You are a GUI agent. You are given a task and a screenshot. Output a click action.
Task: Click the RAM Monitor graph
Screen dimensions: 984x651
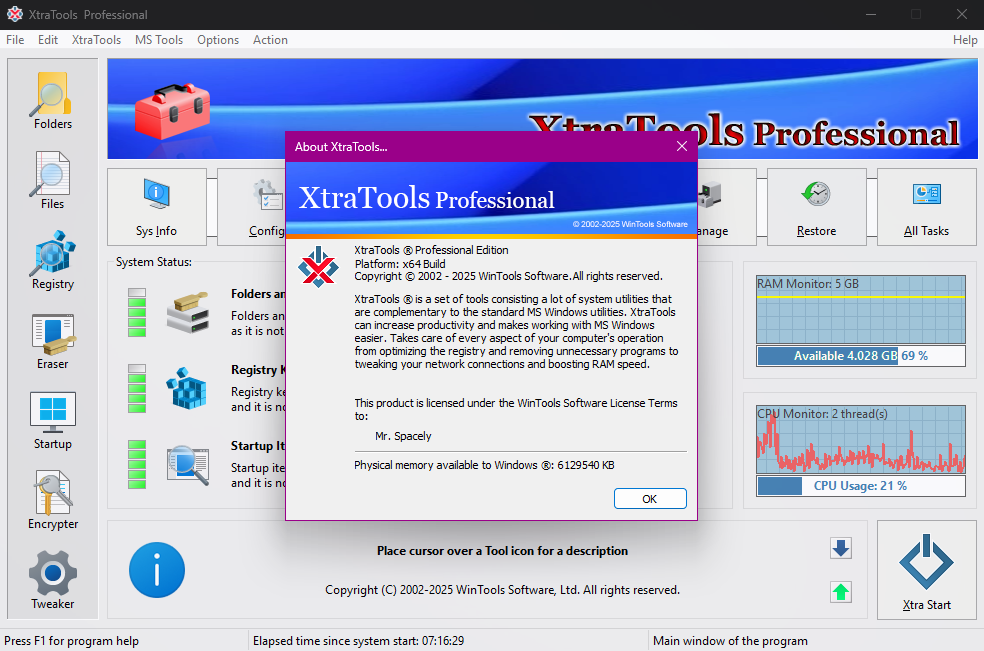coord(861,309)
